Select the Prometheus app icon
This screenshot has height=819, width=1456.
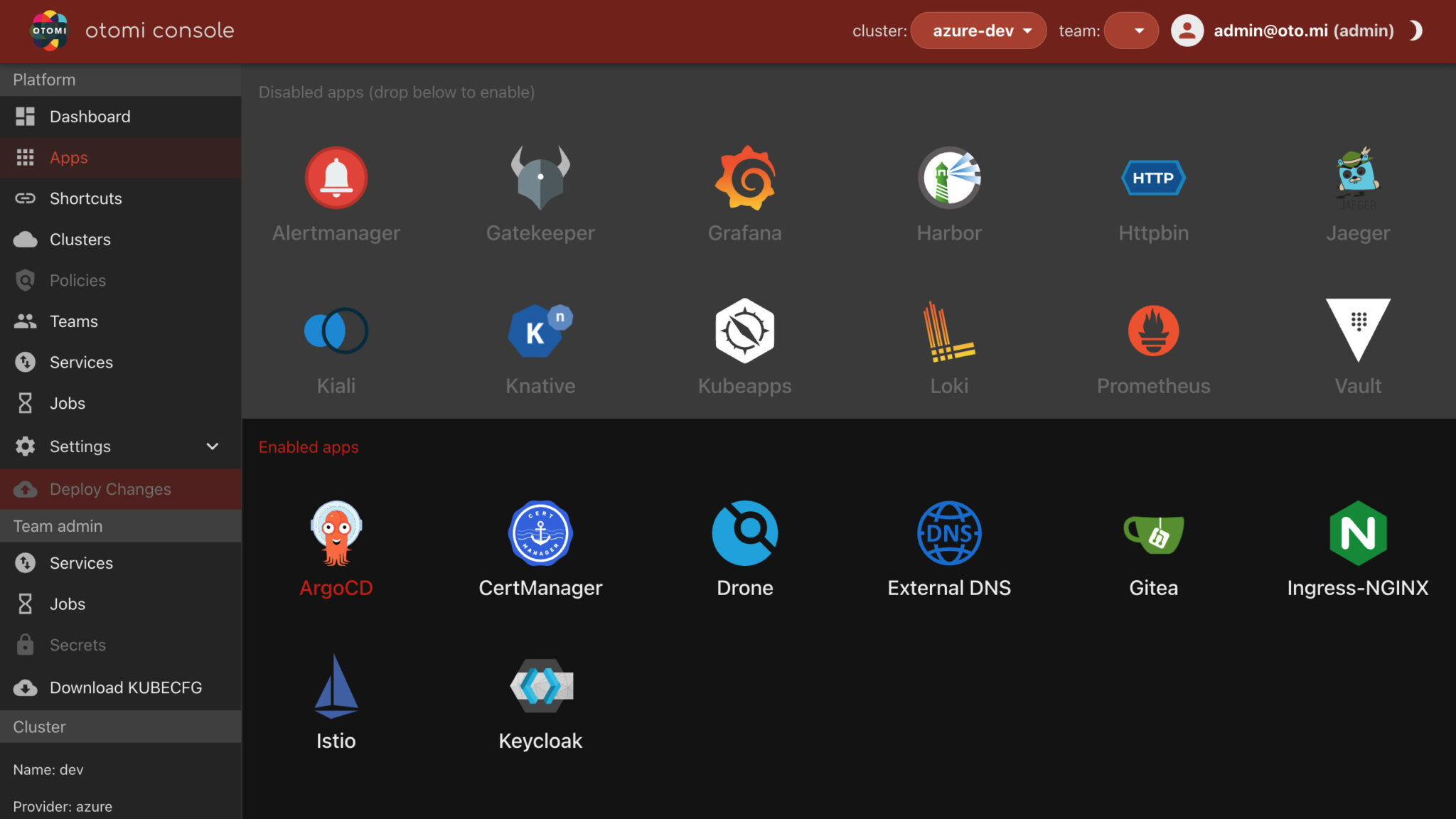click(x=1153, y=331)
